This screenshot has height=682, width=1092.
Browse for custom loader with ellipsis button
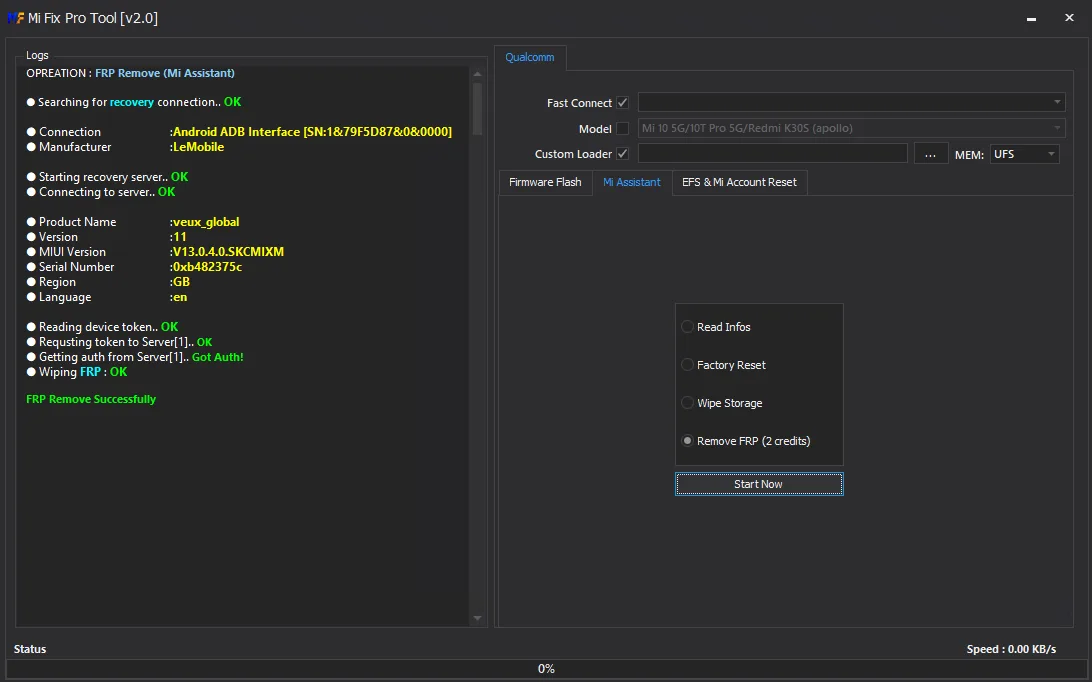point(930,154)
